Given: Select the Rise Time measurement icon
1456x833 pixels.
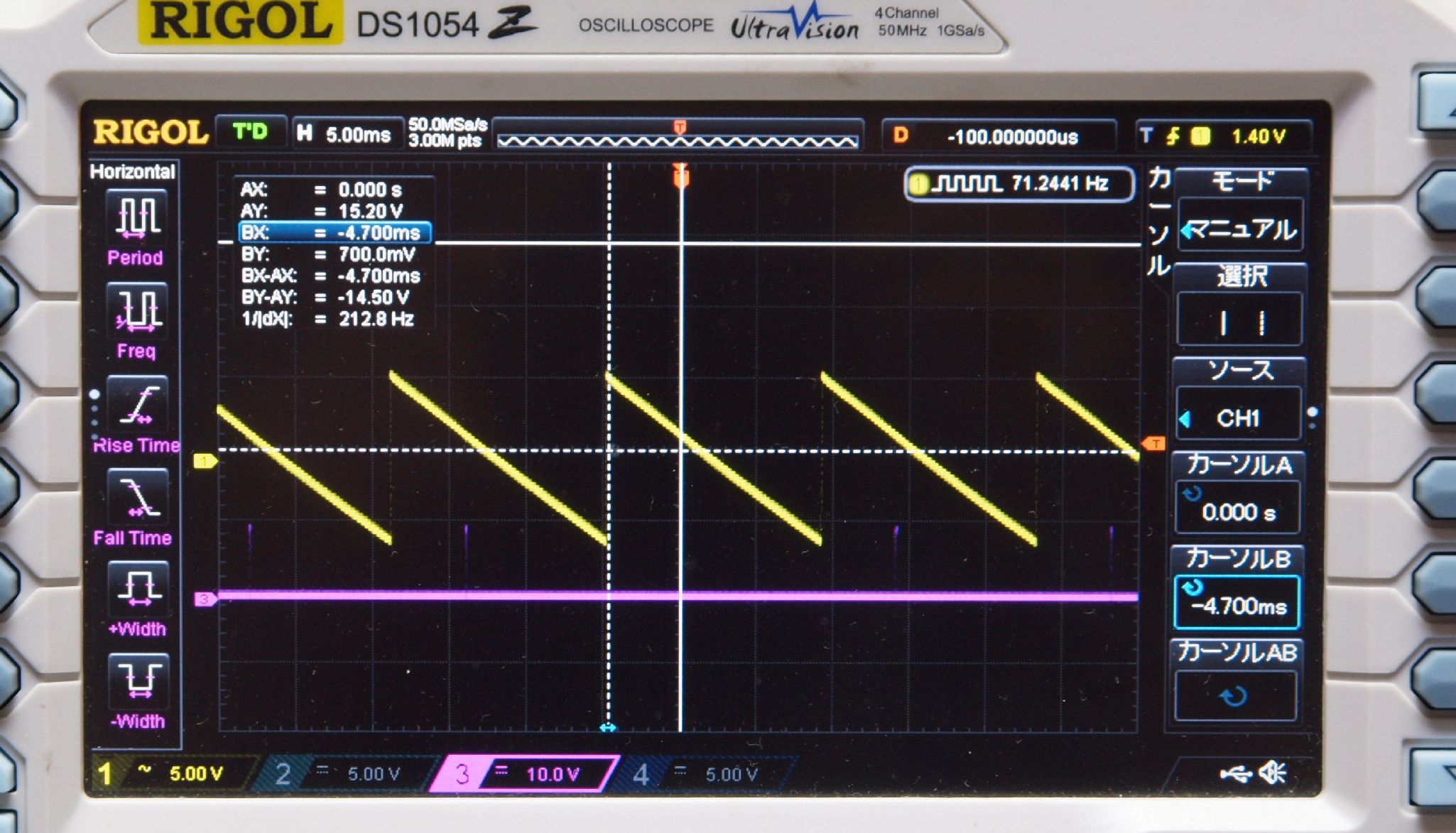Looking at the screenshot, I should click(137, 405).
